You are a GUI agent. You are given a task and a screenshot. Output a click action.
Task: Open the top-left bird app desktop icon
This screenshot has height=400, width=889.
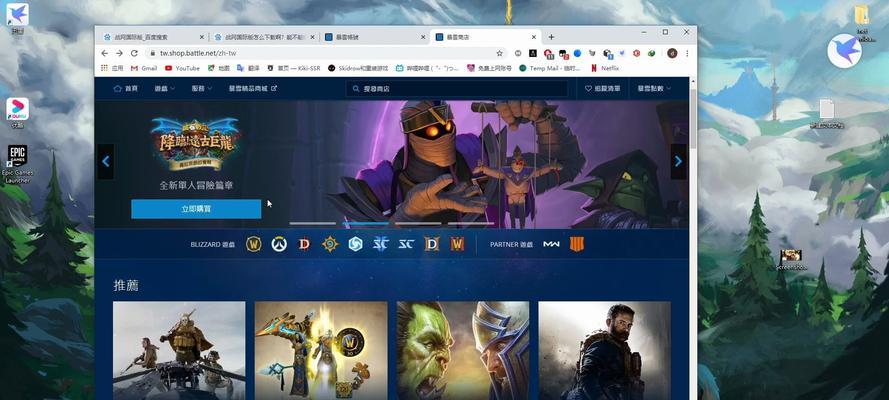(x=18, y=19)
